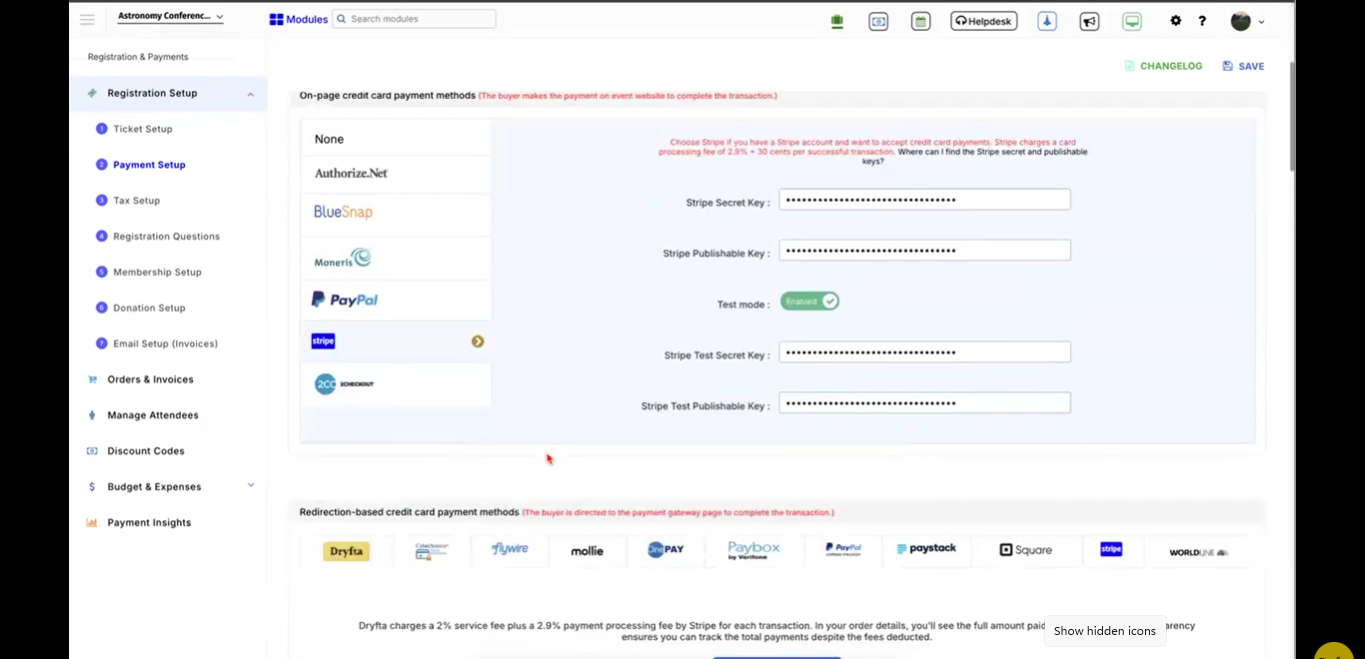1365x659 pixels.
Task: Select Authorize.Net payment method
Action: click(x=350, y=173)
